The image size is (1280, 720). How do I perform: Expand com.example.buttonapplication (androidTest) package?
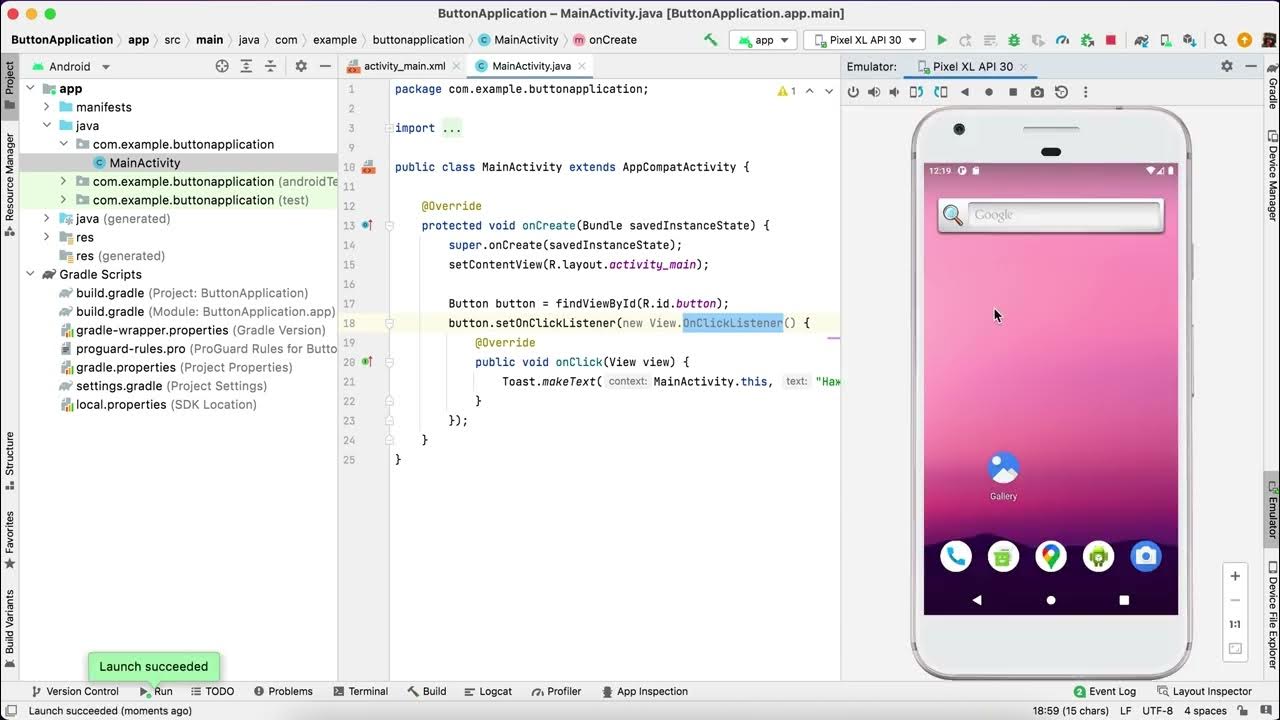(x=63, y=181)
